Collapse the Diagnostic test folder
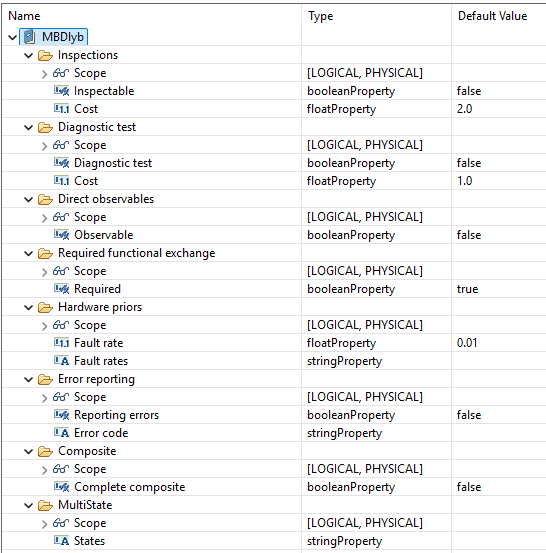Viewport: 546px width, 553px height. (x=29, y=127)
